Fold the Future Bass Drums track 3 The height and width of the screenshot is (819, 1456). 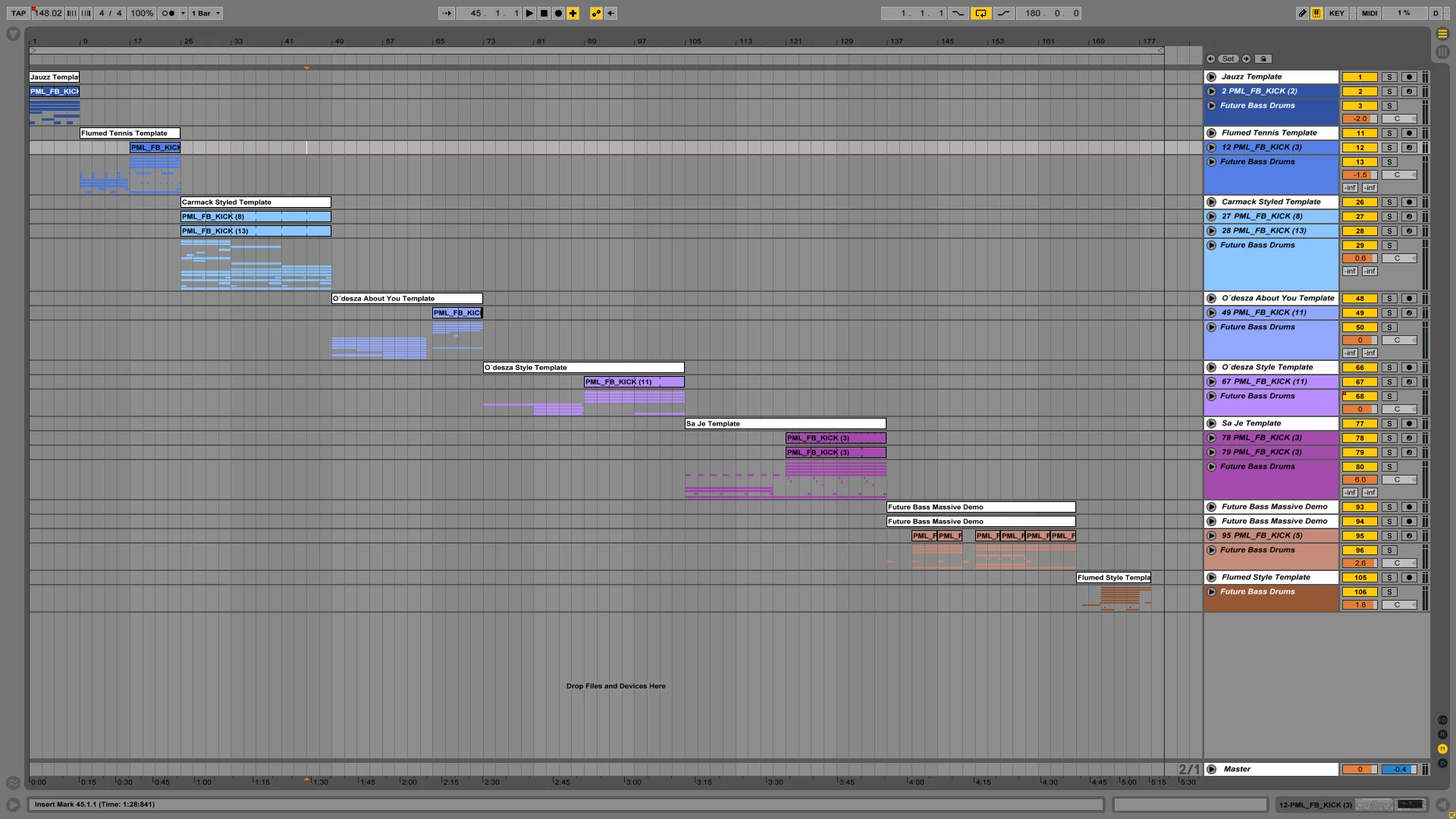pyautogui.click(x=1211, y=105)
